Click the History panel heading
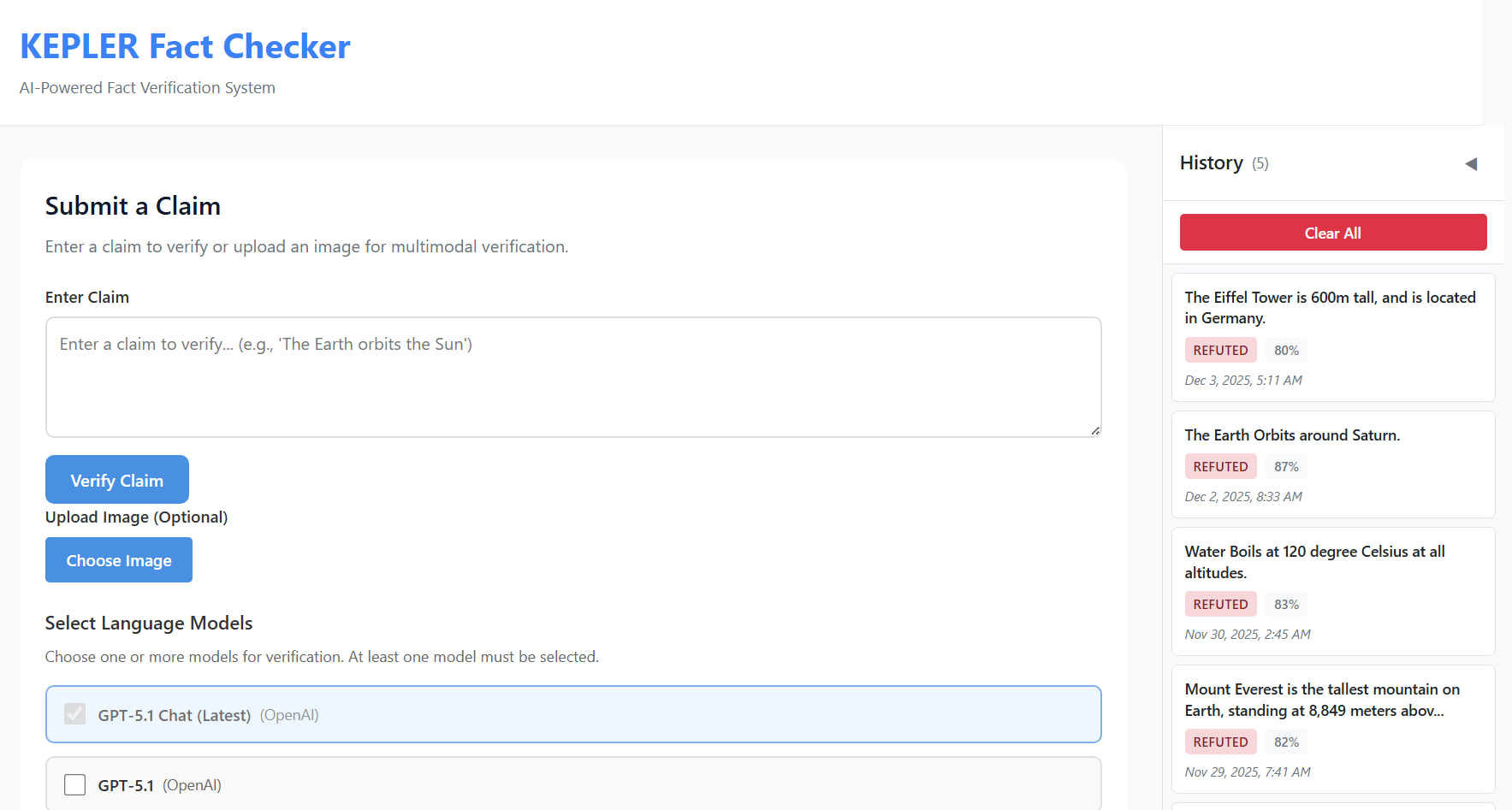 pos(1211,163)
